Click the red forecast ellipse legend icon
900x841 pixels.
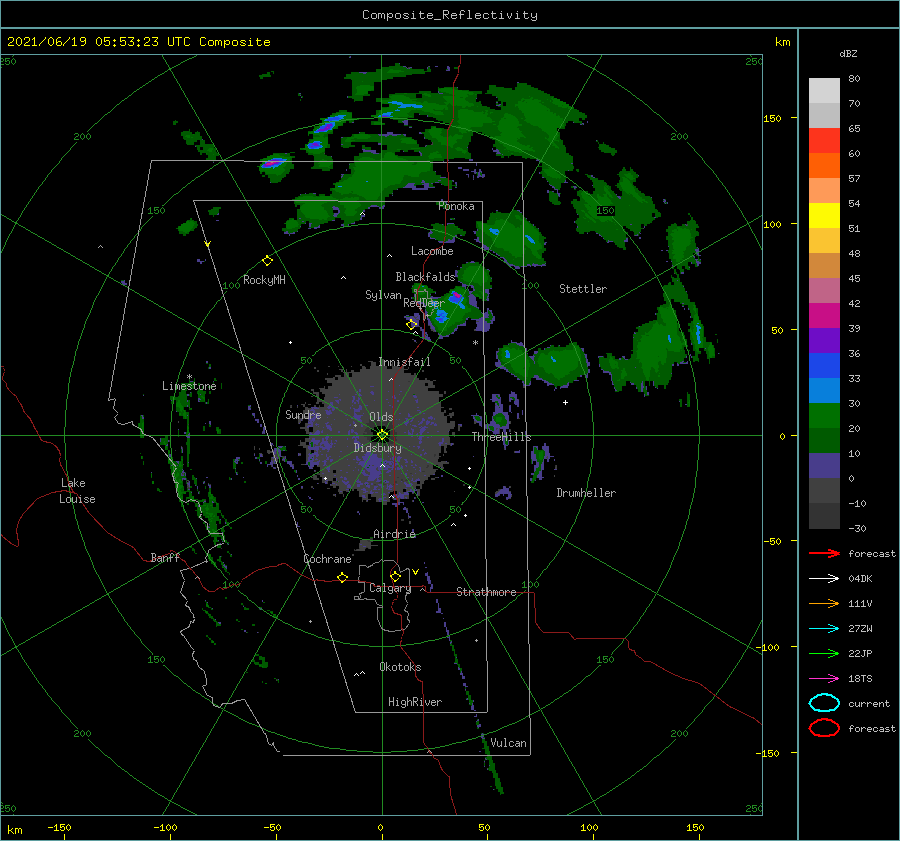coord(824,728)
